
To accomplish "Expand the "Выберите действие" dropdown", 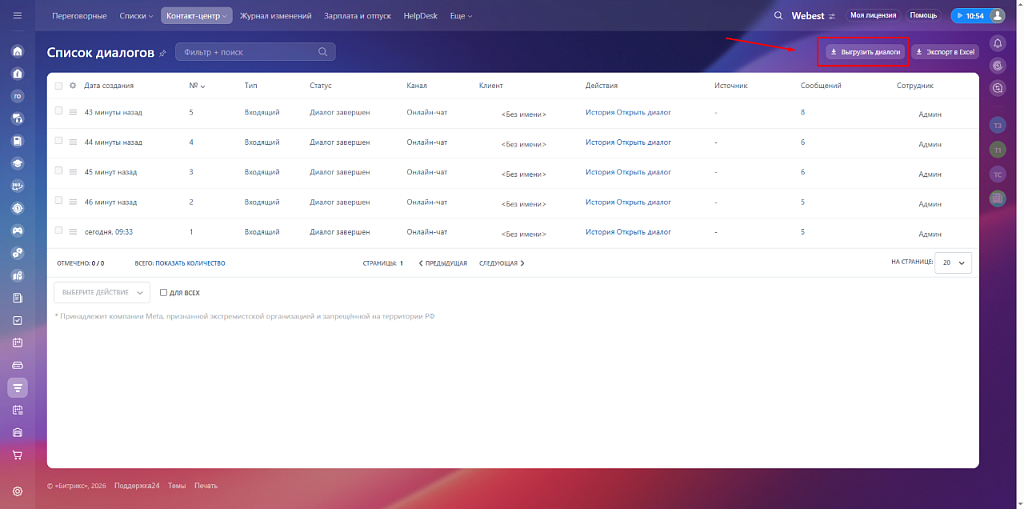I will point(100,292).
